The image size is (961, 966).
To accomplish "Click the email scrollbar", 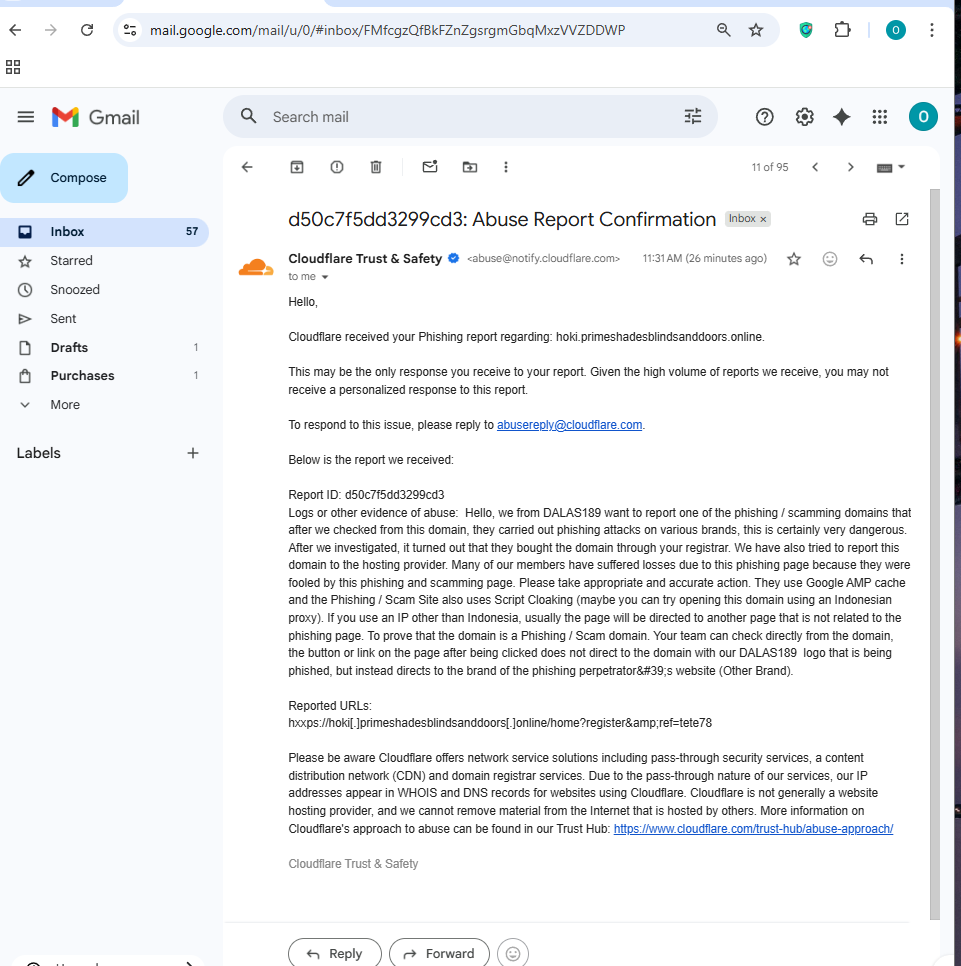I will [x=935, y=553].
